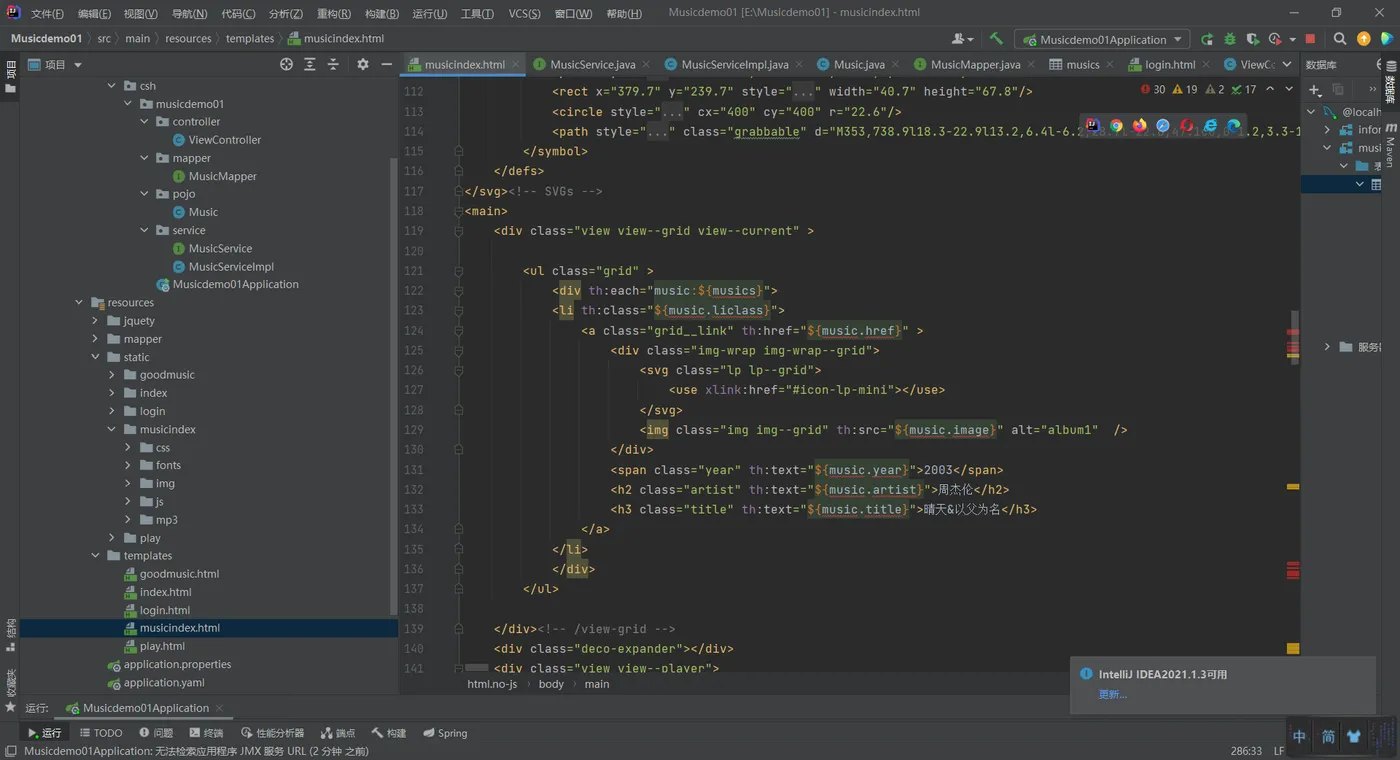
Task: Open built-in preview IntelliJ icon
Action: click(x=1093, y=126)
